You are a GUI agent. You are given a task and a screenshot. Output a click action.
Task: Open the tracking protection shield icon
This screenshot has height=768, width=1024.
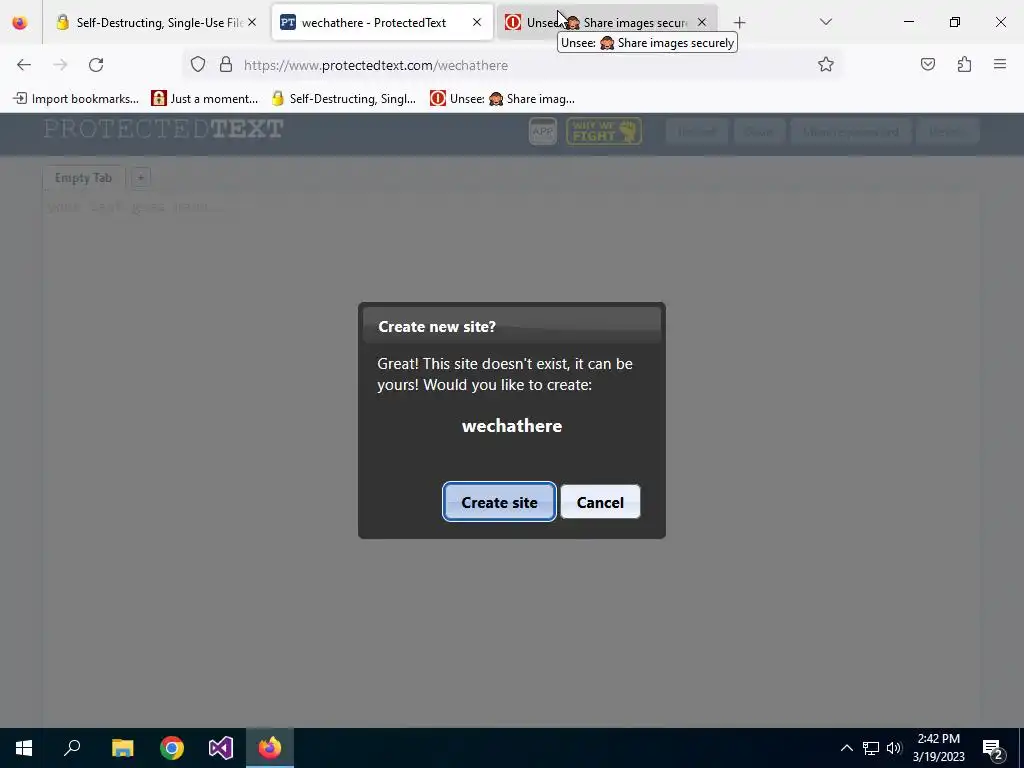(198, 65)
